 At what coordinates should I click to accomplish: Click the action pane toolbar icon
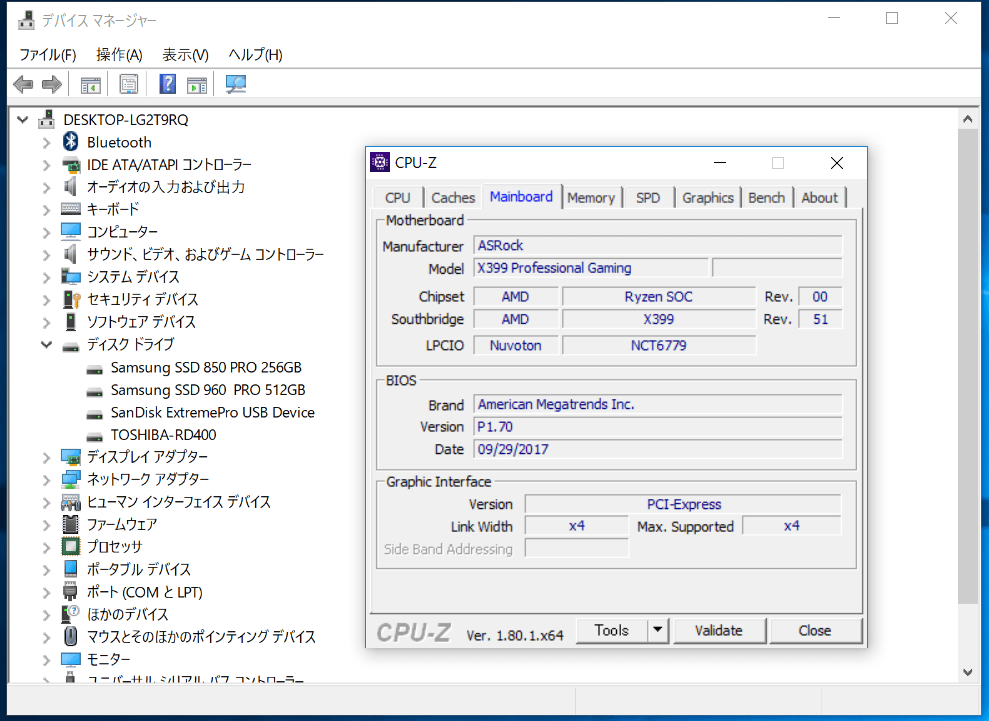point(197,85)
